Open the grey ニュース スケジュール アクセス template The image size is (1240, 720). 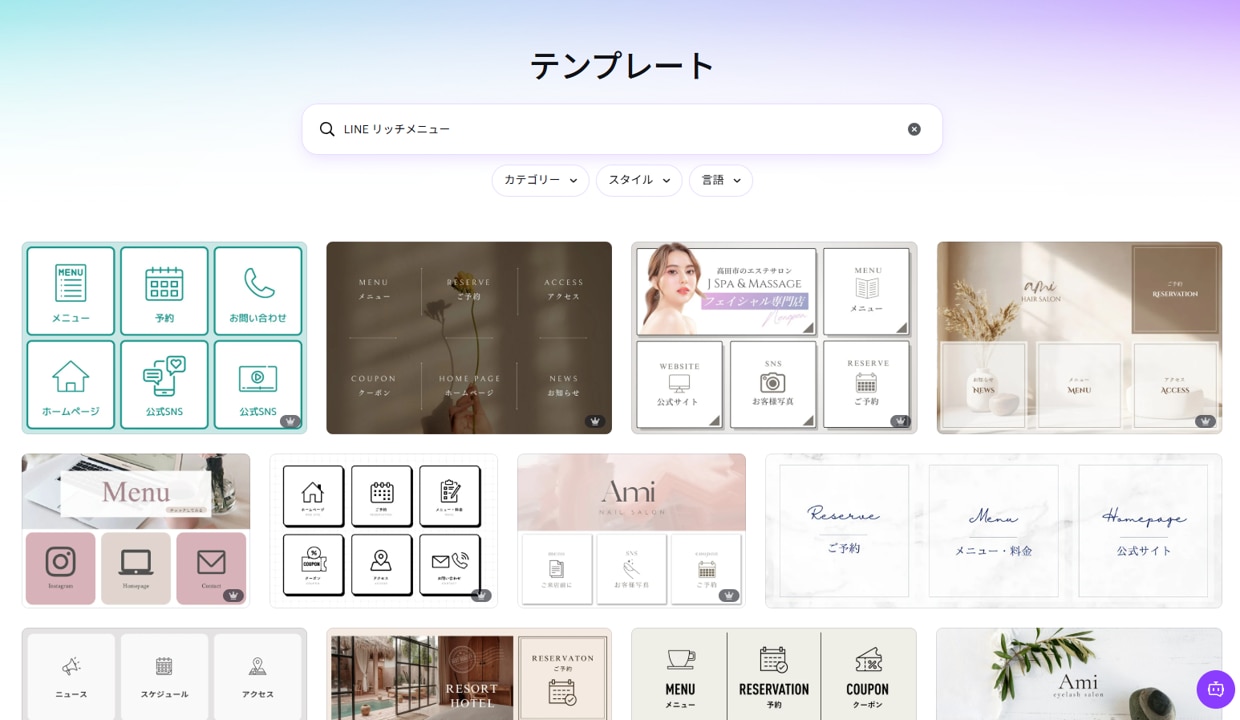(164, 674)
